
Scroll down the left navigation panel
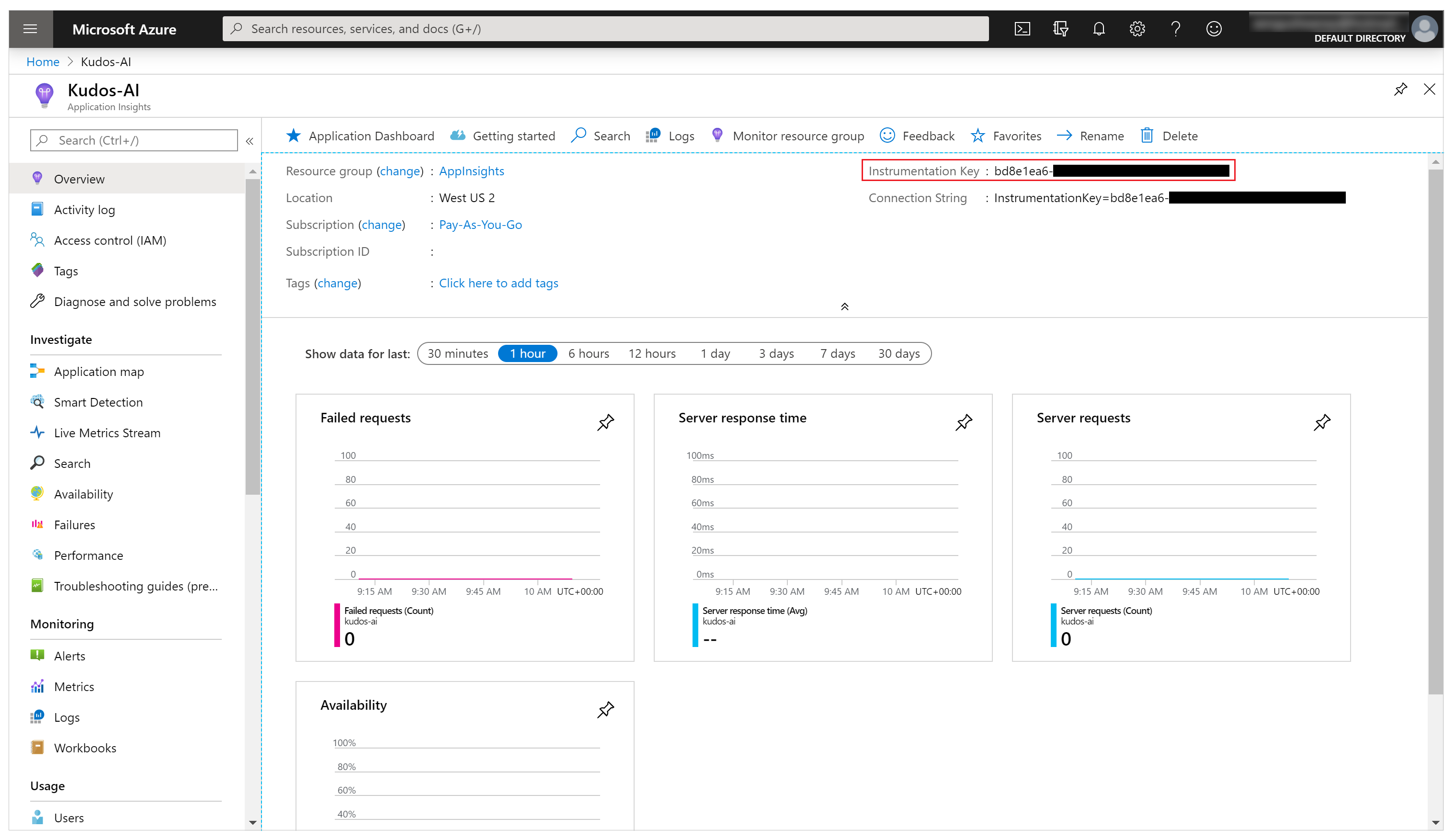click(x=250, y=824)
